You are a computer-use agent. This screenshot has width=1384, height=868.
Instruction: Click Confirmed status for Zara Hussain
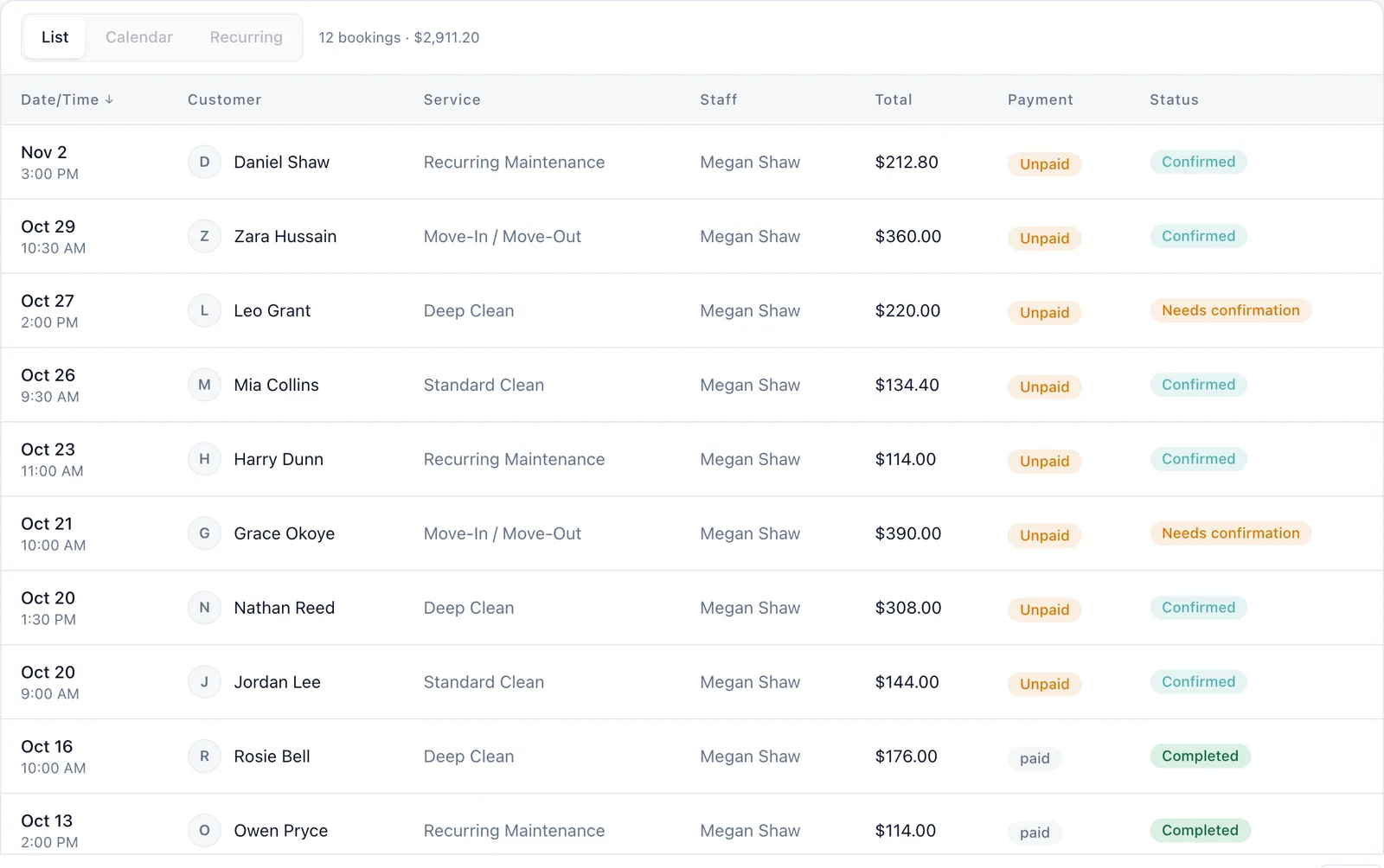[x=1198, y=236]
